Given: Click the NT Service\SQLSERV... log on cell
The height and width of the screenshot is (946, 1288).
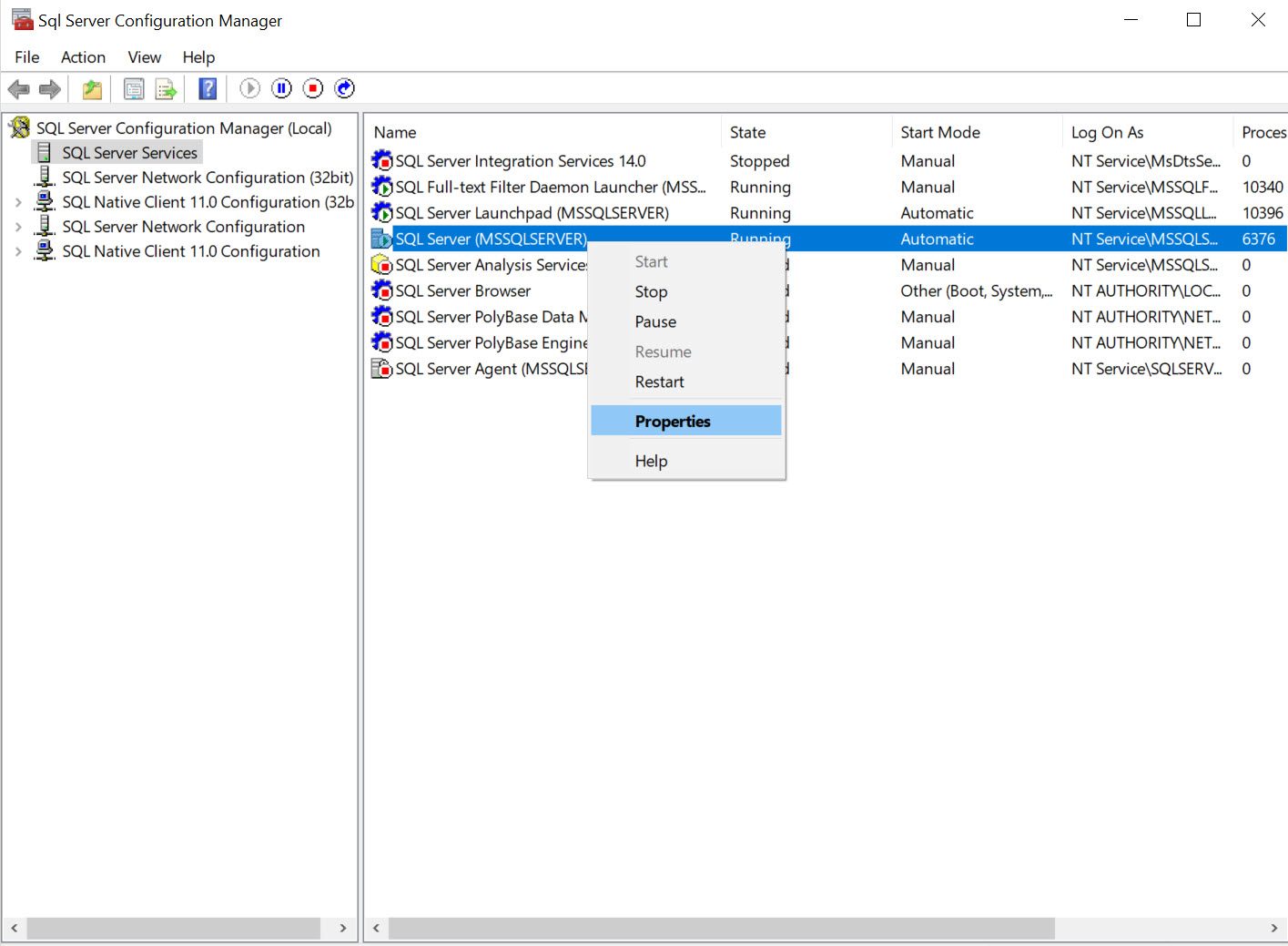Looking at the screenshot, I should (1146, 369).
